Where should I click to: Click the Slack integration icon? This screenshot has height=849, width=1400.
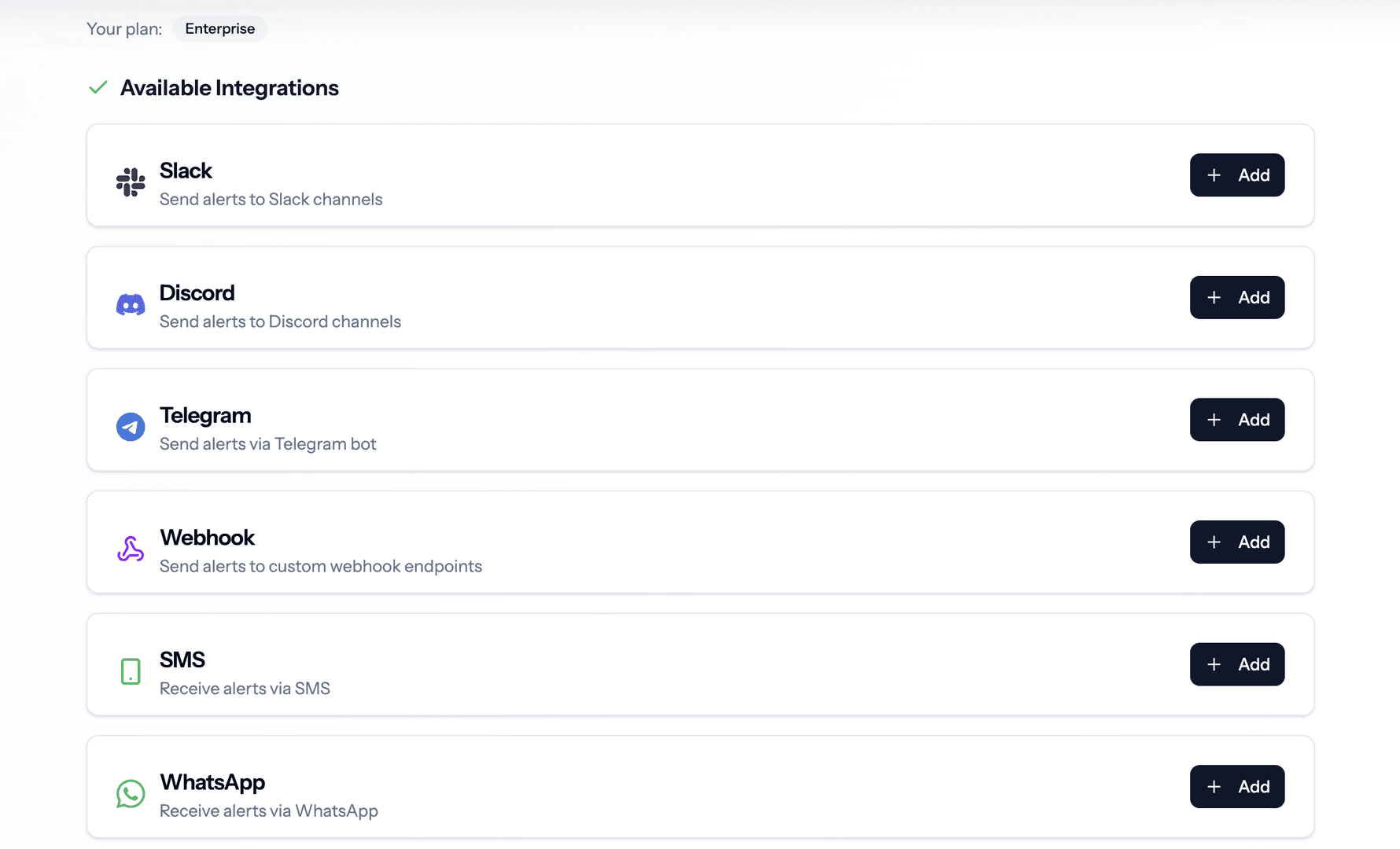tap(130, 182)
